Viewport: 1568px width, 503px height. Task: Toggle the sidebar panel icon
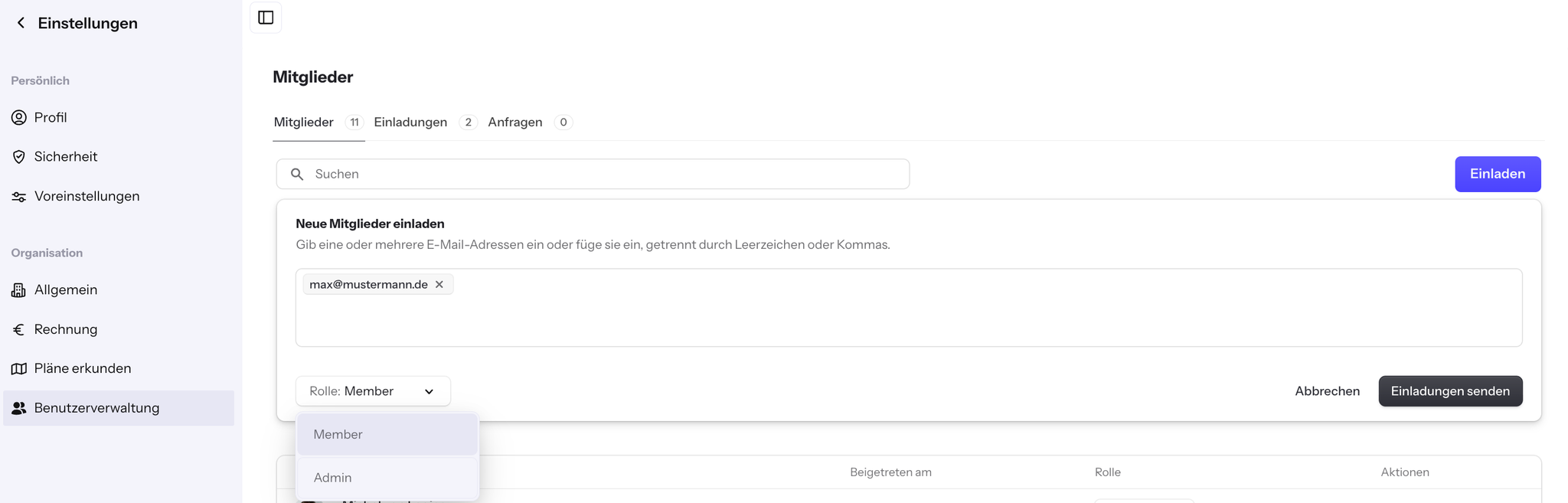[266, 18]
